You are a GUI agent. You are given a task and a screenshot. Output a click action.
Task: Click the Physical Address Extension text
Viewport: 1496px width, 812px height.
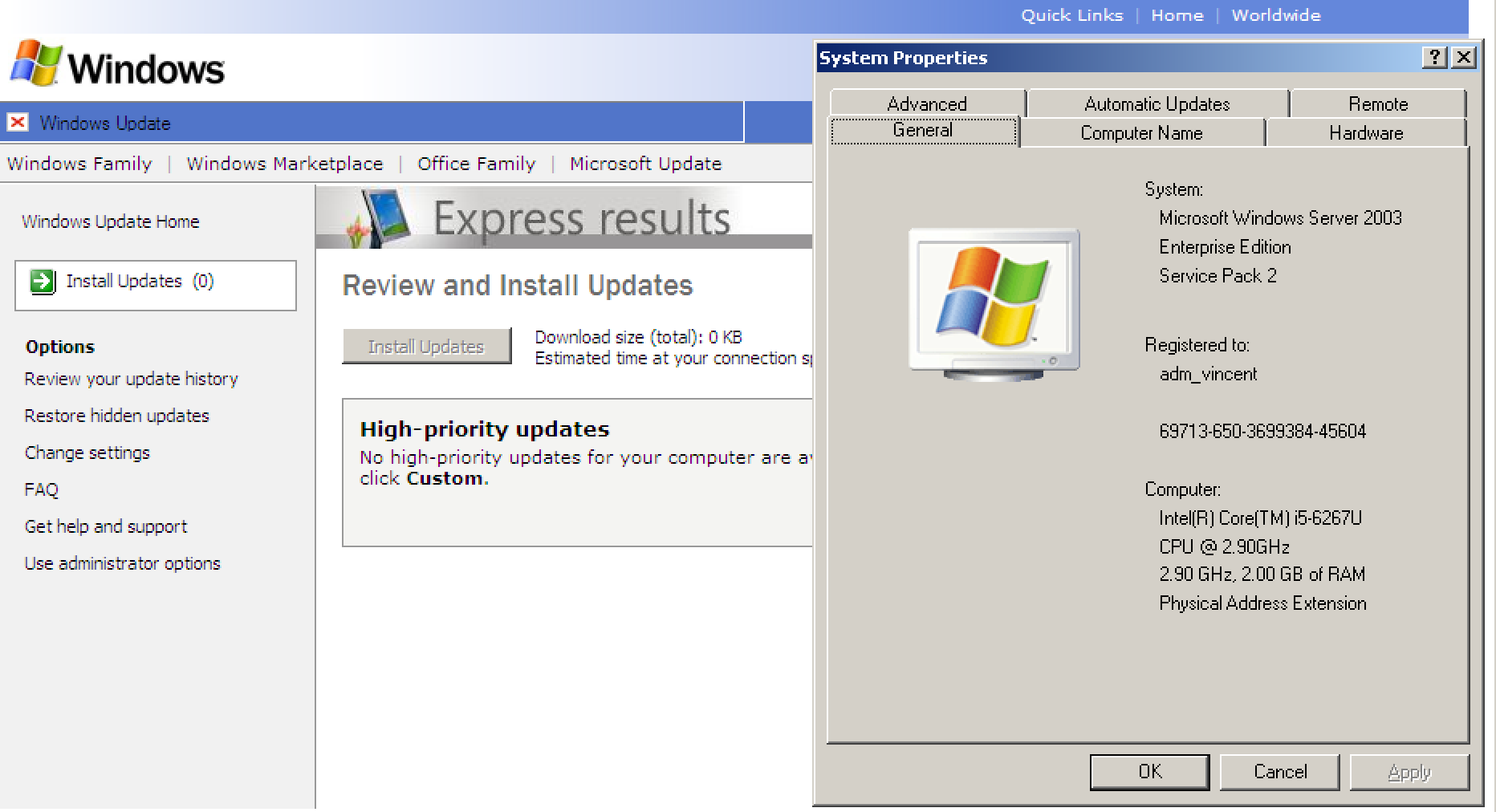[x=1262, y=603]
